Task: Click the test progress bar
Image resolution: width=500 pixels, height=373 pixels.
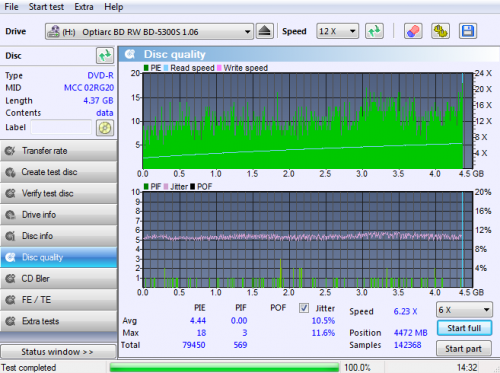Action: pos(224,367)
